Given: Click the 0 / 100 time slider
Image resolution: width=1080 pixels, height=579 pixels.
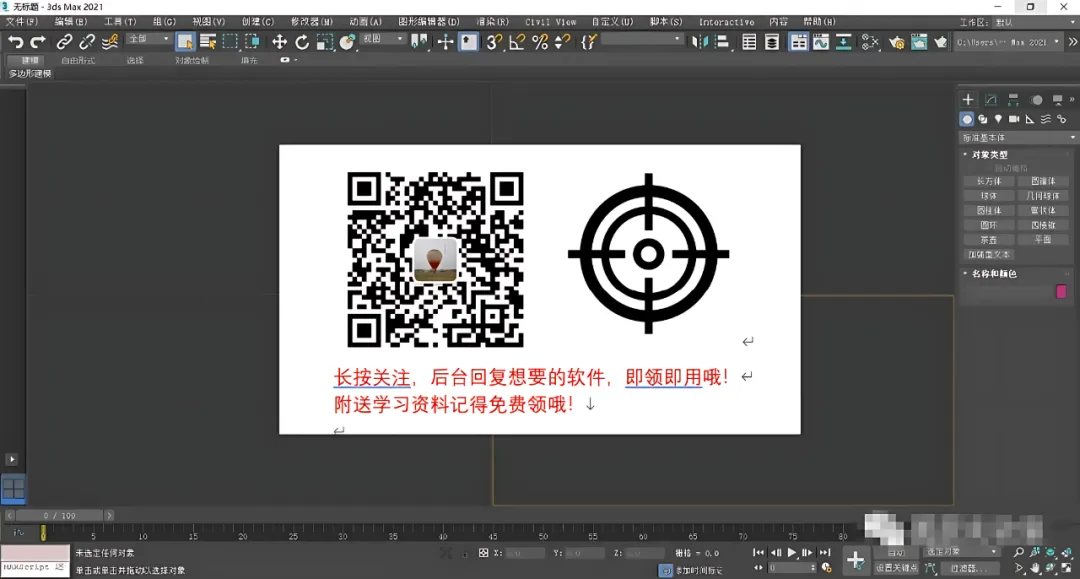Looking at the screenshot, I should (59, 515).
